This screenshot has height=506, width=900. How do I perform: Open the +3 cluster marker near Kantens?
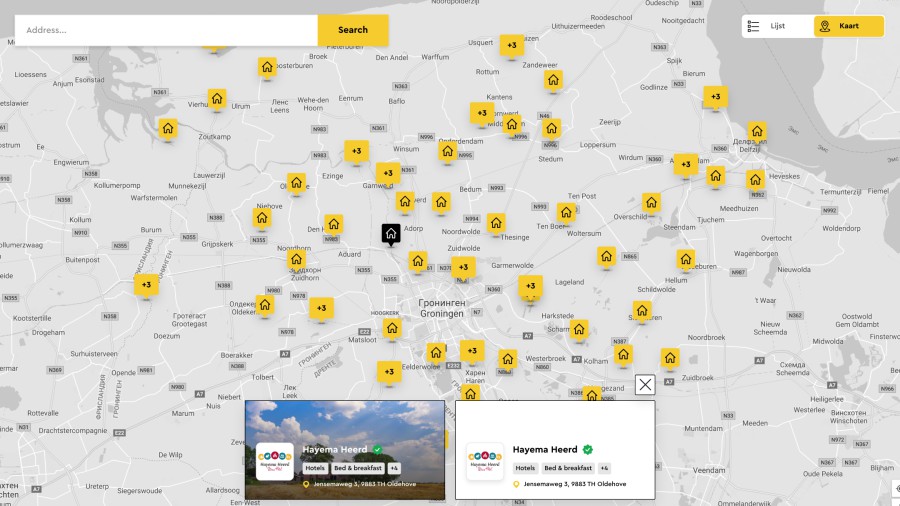pos(482,114)
